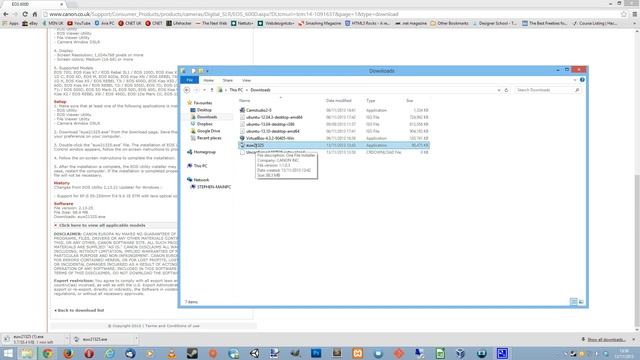Select This PC in the navigation pane
Viewport: 640px width, 360px height.
point(200,166)
